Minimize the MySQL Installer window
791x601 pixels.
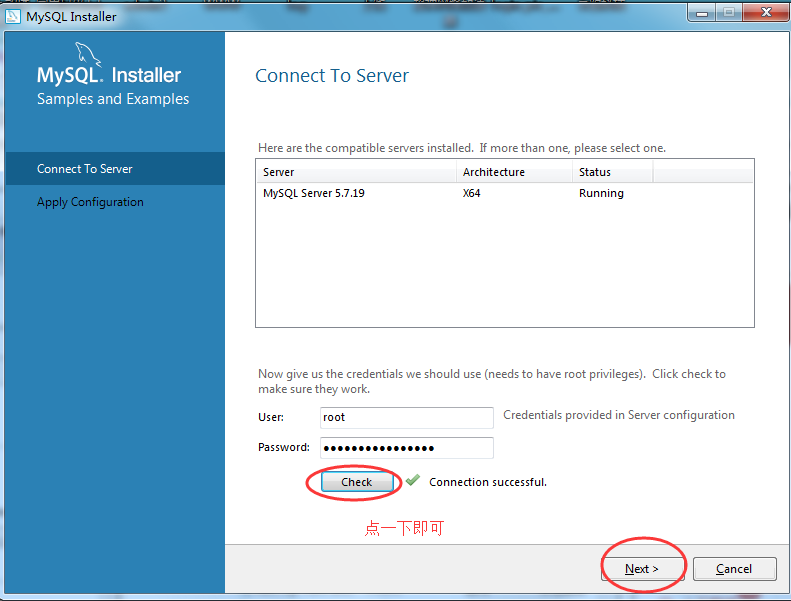coord(702,12)
